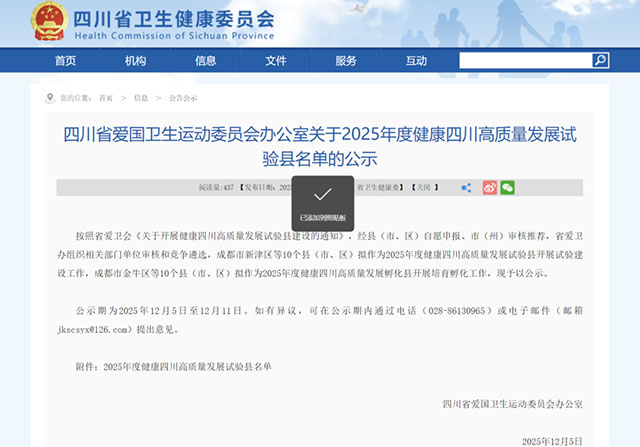Select the 文件 navigation item
This screenshot has height=447, width=640.
[x=276, y=61]
